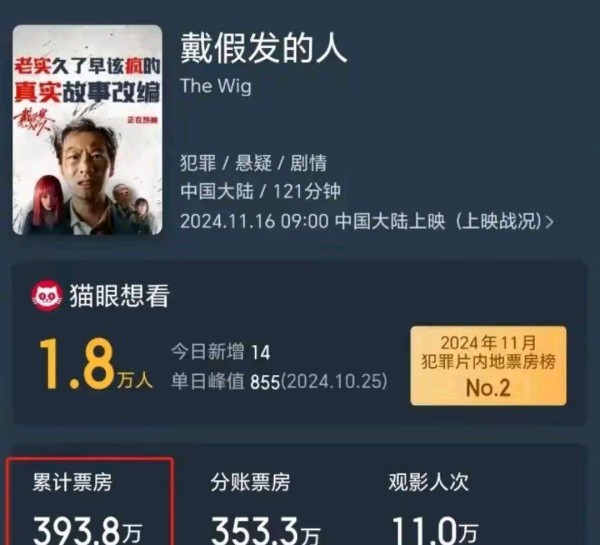Tap the 2024年11月 犯罪片内地票房榜 No.2 badge
This screenshot has width=600, height=545.
coord(488,366)
